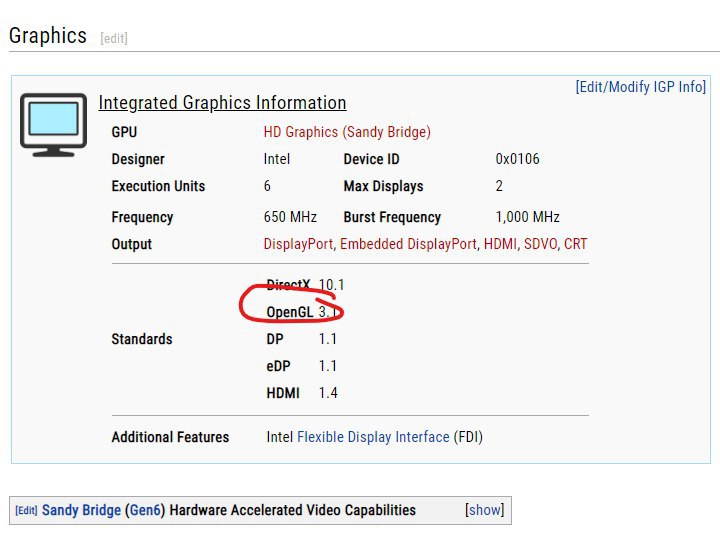This screenshot has width=720, height=551.
Task: Click the OpenGL label in Standards
Action: click(290, 312)
